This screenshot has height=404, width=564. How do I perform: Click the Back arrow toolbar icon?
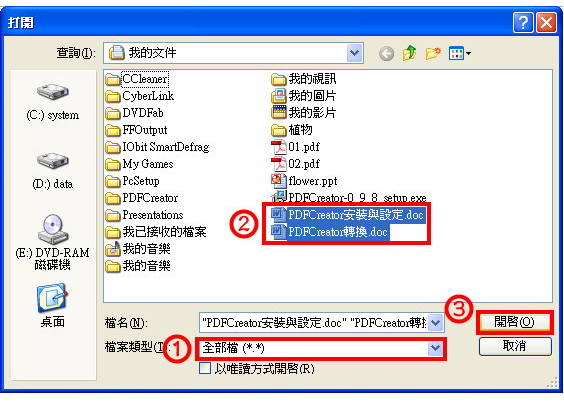(386, 54)
